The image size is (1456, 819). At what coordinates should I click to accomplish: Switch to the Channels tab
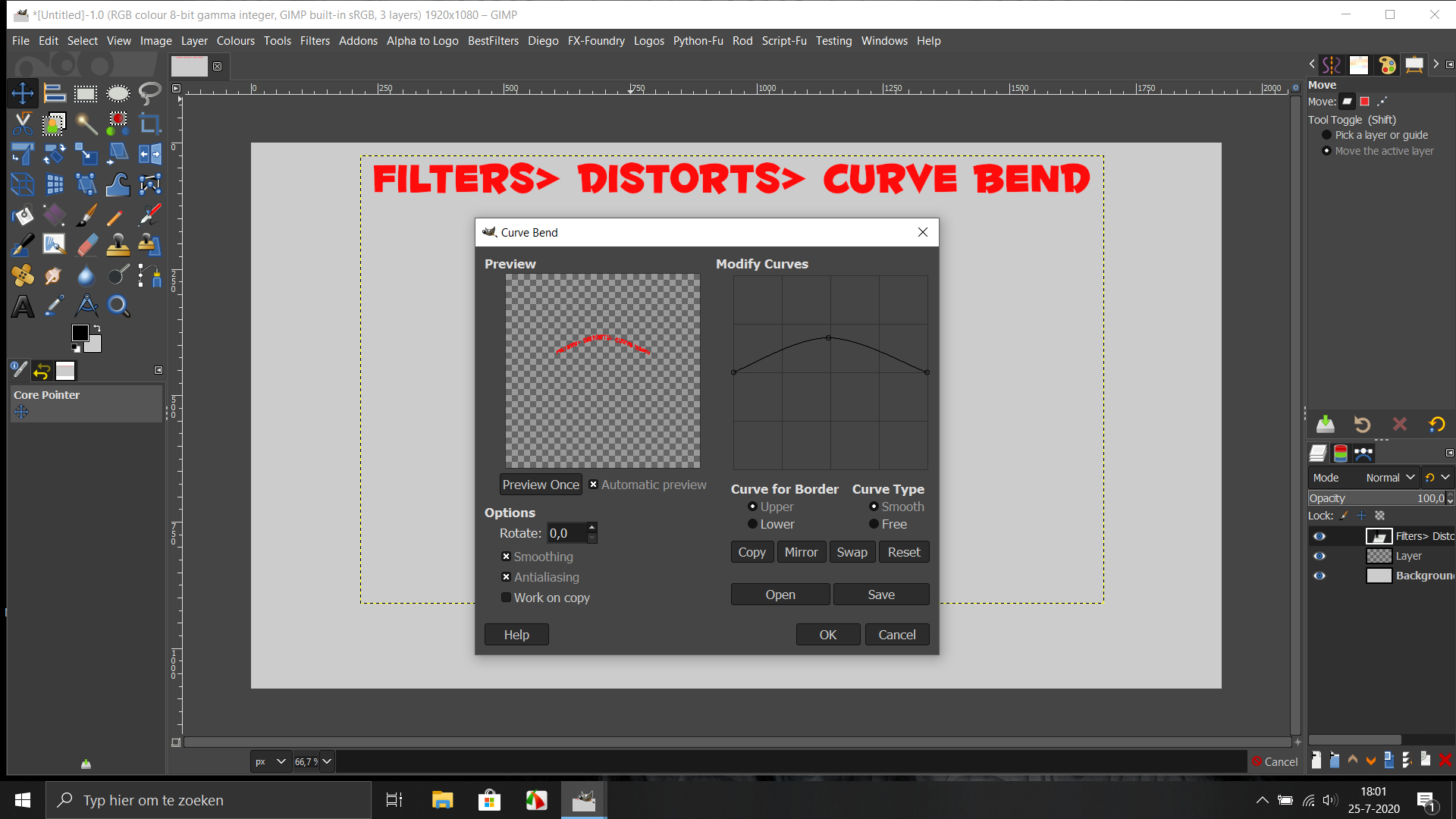point(1341,453)
